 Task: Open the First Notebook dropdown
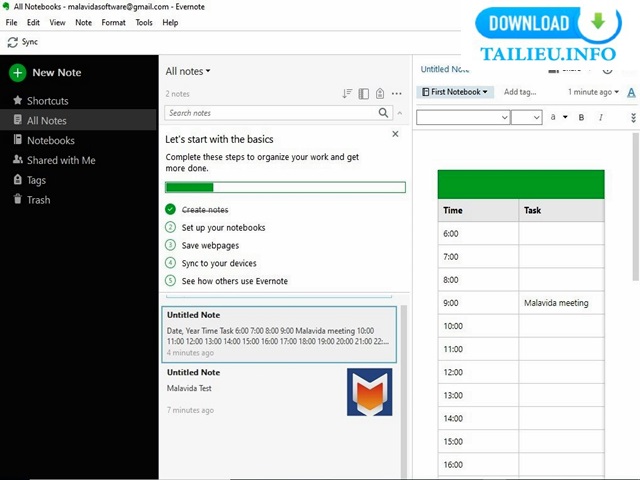(455, 92)
